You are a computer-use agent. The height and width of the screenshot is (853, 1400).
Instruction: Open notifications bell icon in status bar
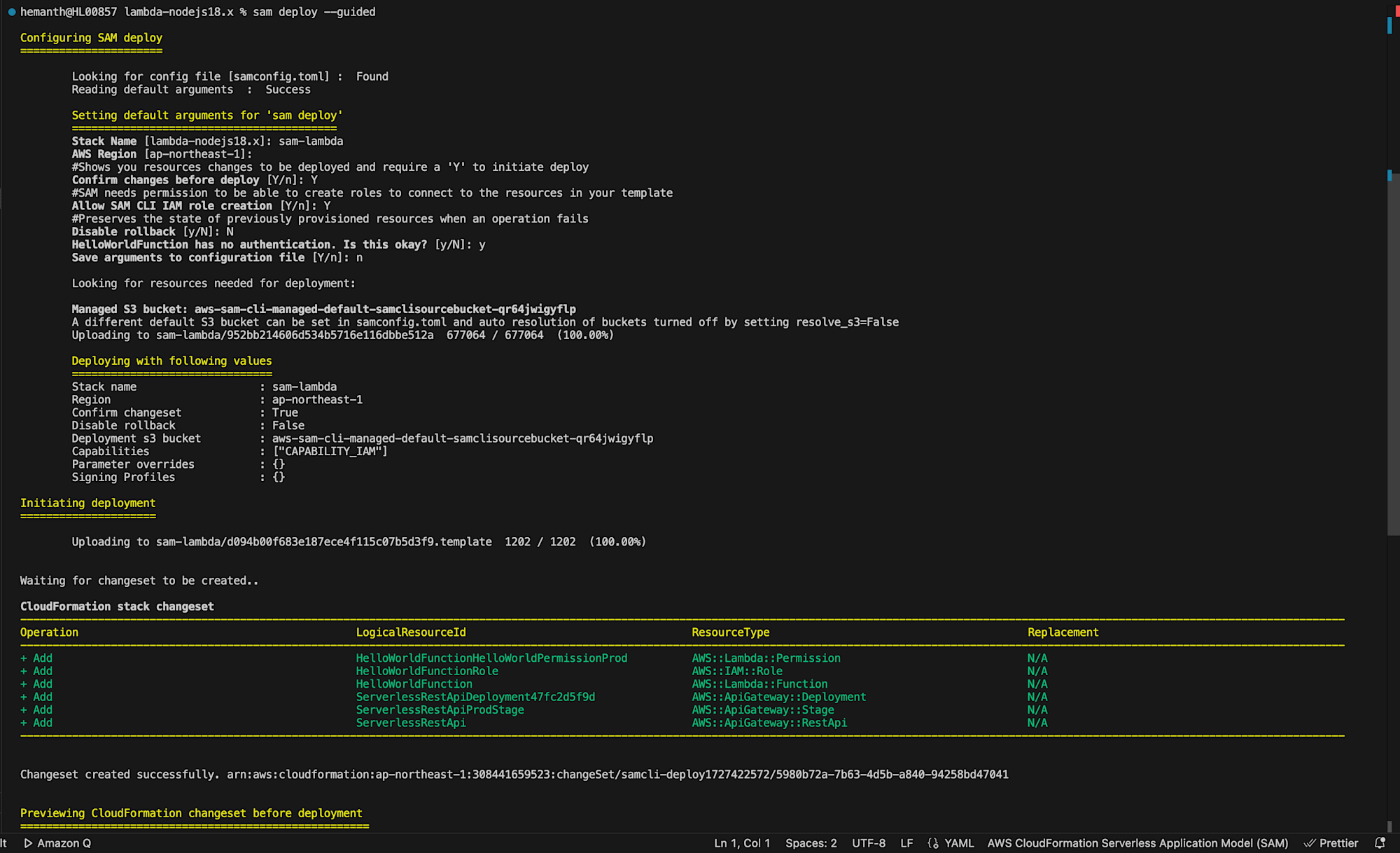click(1380, 843)
